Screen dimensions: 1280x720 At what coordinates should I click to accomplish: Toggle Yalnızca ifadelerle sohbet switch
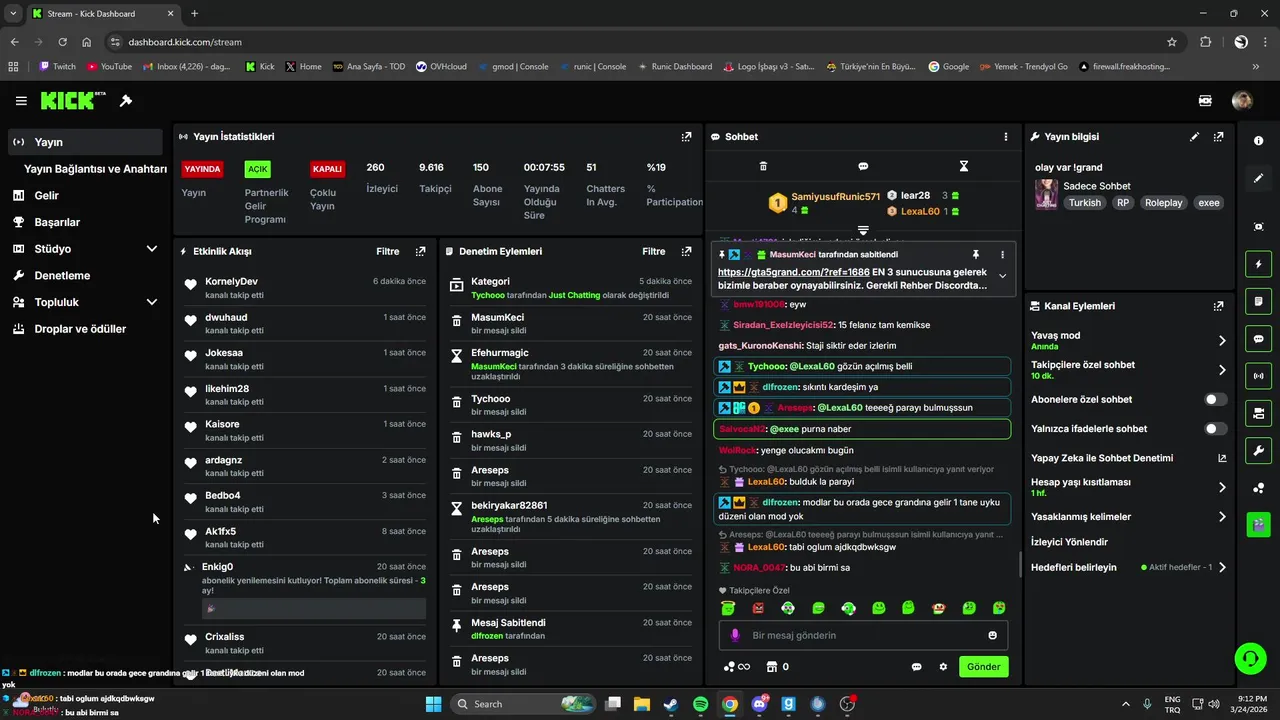(x=1216, y=429)
